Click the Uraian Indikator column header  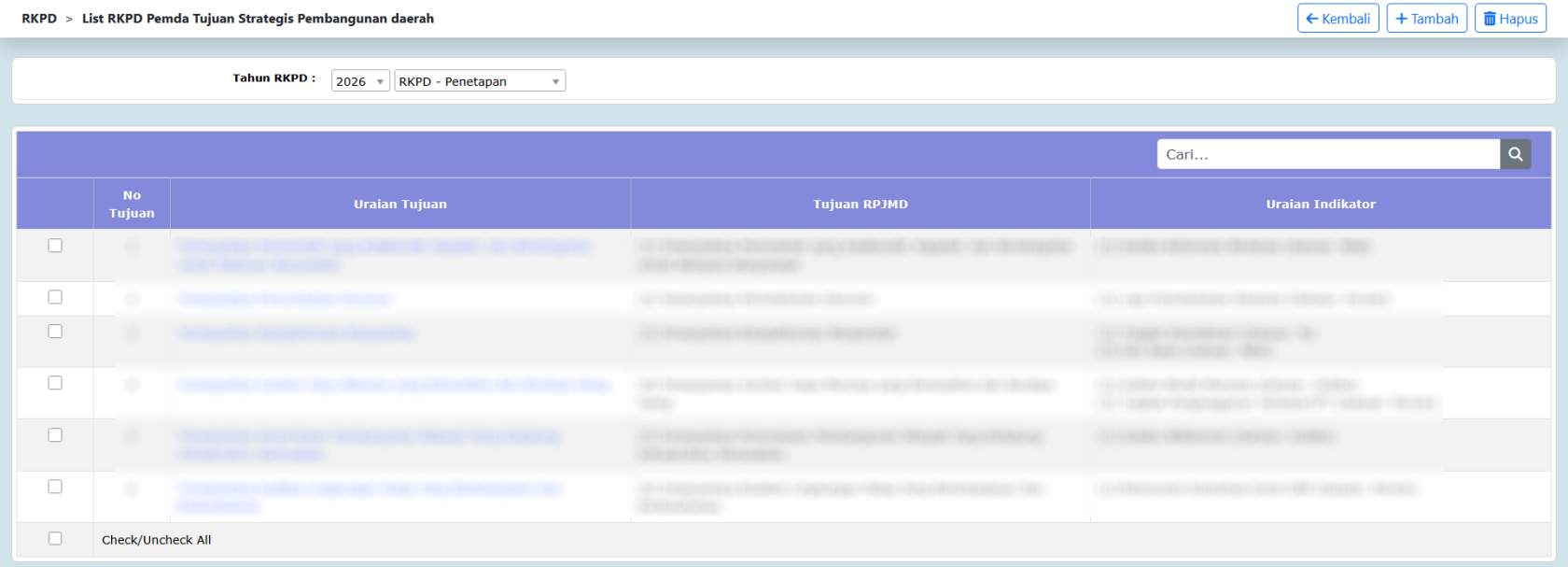pyautogui.click(x=1321, y=204)
